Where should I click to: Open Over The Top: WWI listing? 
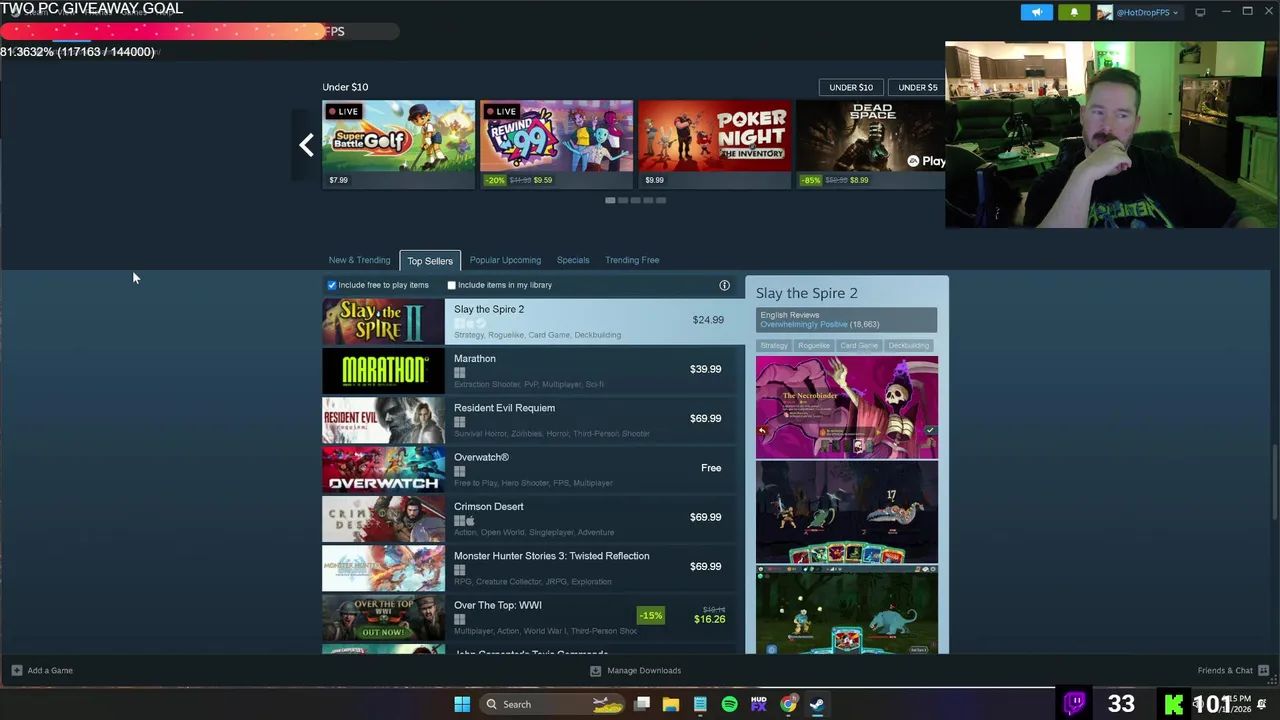pos(532,617)
